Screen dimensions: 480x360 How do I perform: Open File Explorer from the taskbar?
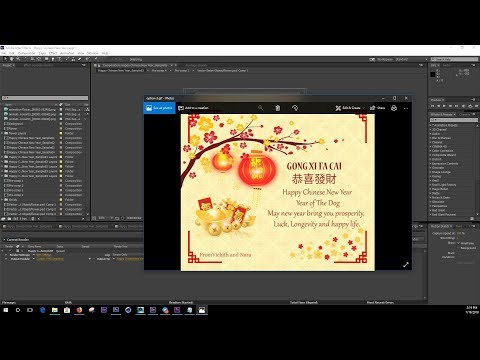[x=55, y=310]
